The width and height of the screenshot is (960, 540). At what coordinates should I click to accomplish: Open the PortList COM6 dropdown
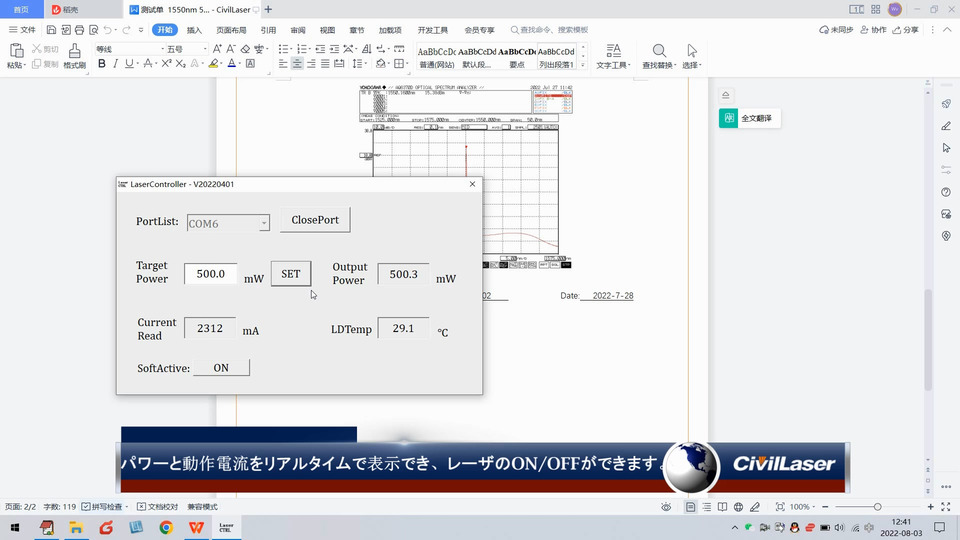tap(264, 223)
